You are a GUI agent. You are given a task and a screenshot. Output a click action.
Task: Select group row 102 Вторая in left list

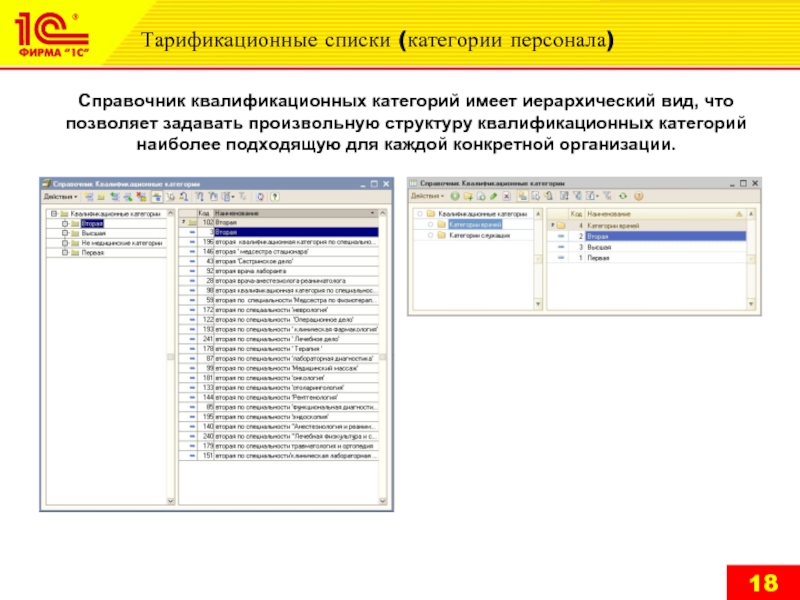pyautogui.click(x=279, y=222)
